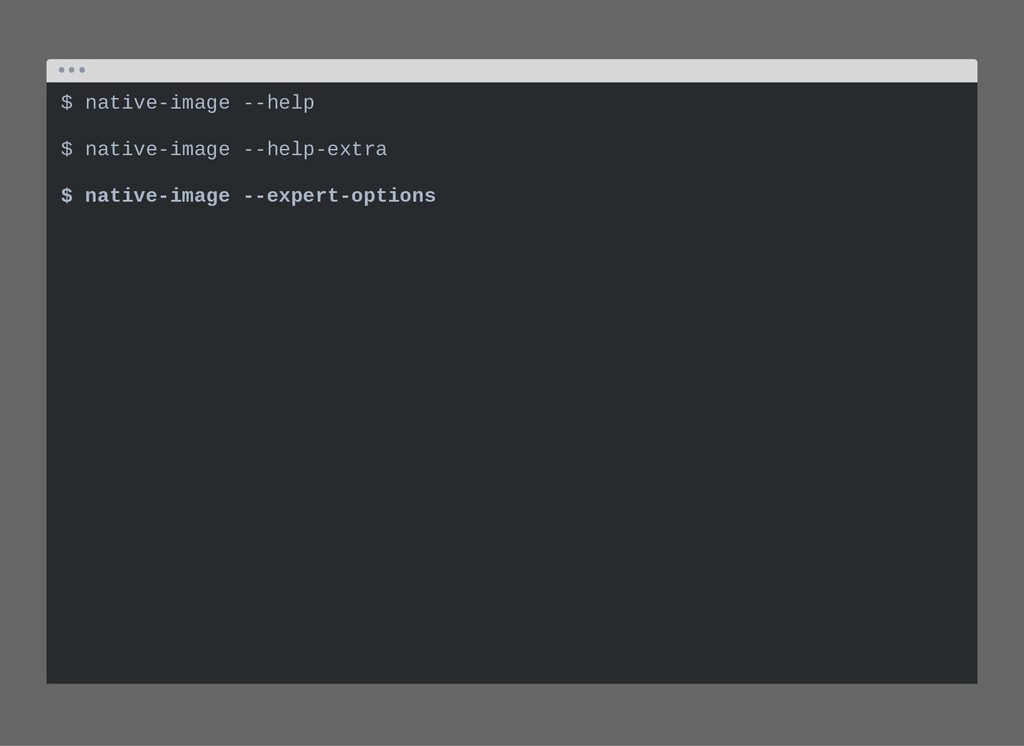Screen dimensions: 1024x746
Task: Select native in the --help-extra command line
Action: pyautogui.click(x=121, y=149)
